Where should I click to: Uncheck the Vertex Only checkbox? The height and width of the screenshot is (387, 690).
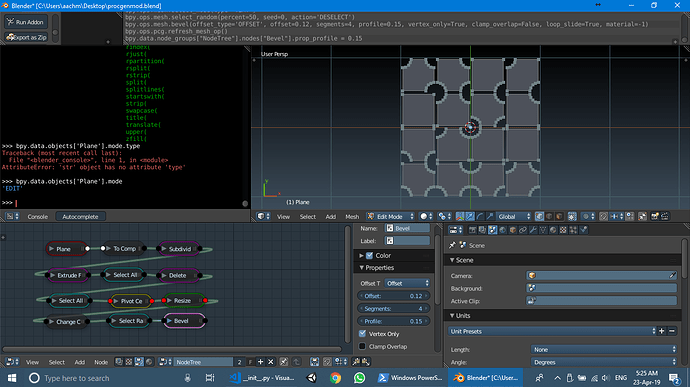362,334
